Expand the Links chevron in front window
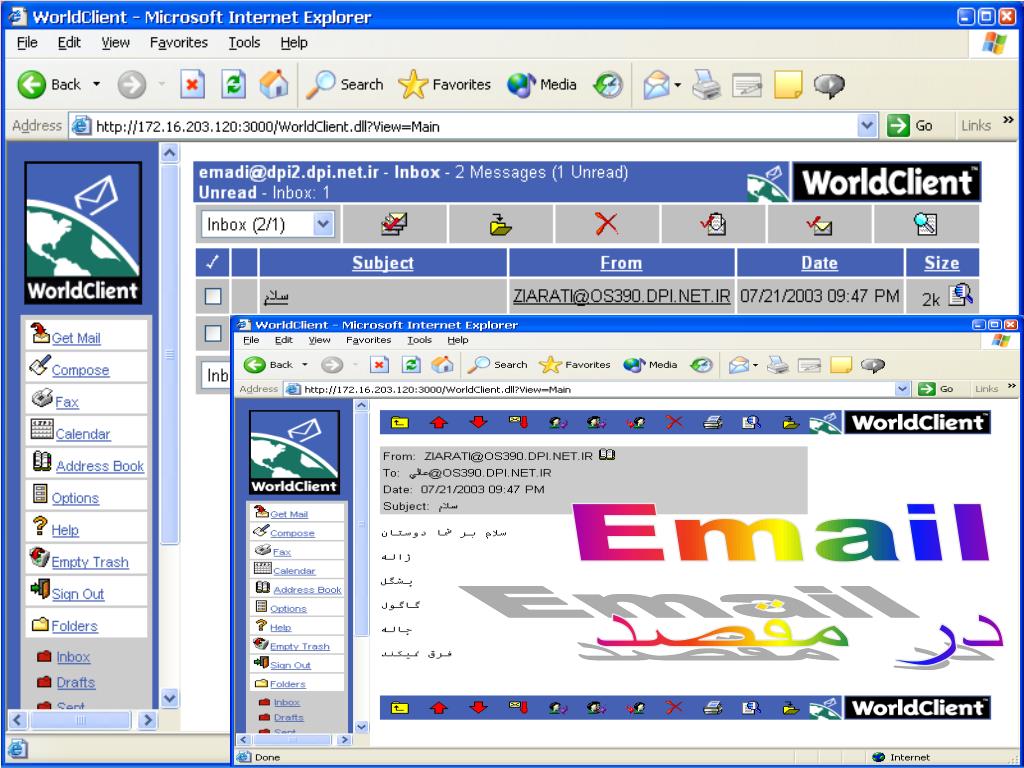The width and height of the screenshot is (1024, 768). point(1012,387)
